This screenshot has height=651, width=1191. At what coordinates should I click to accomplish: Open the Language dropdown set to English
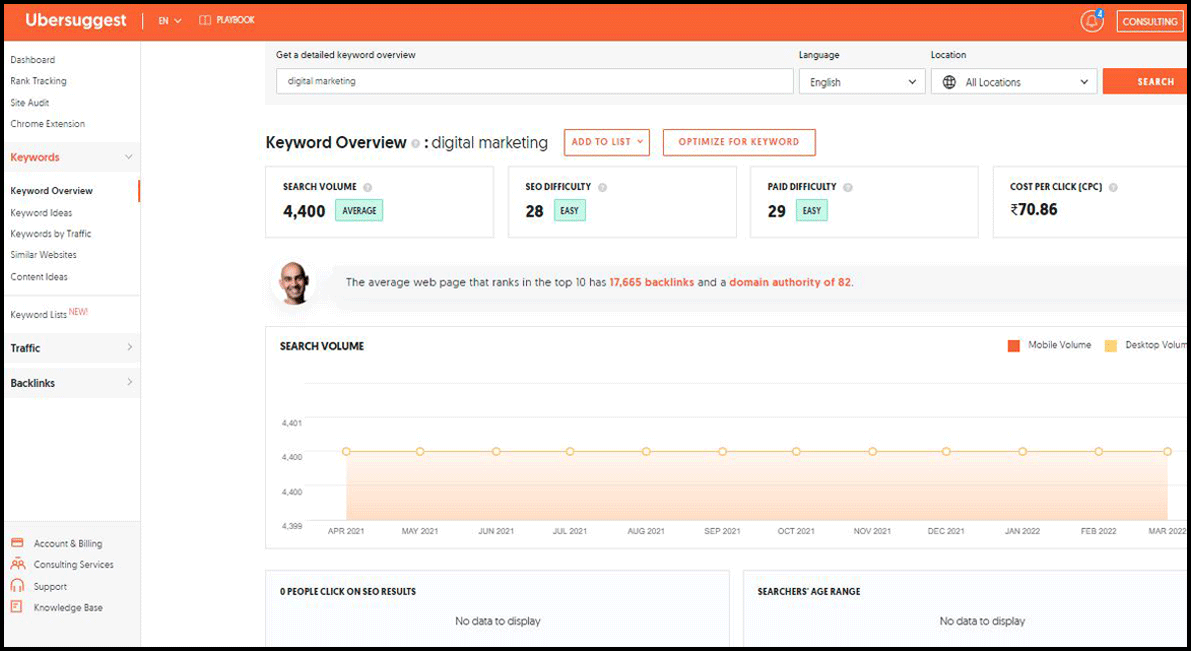coord(861,82)
